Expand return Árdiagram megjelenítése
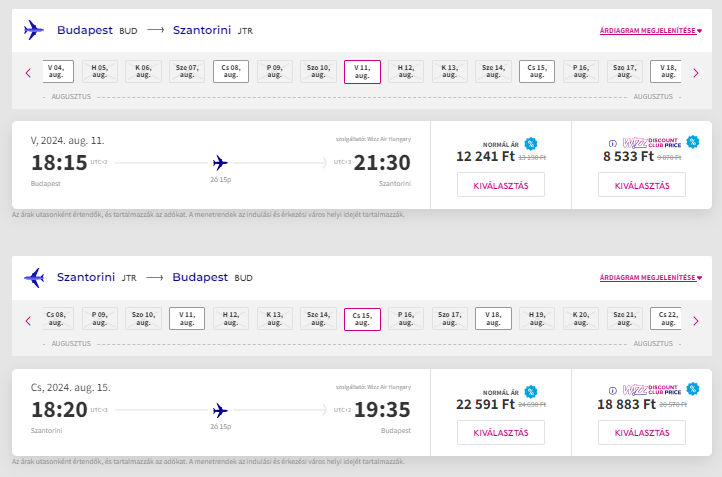 pos(651,278)
